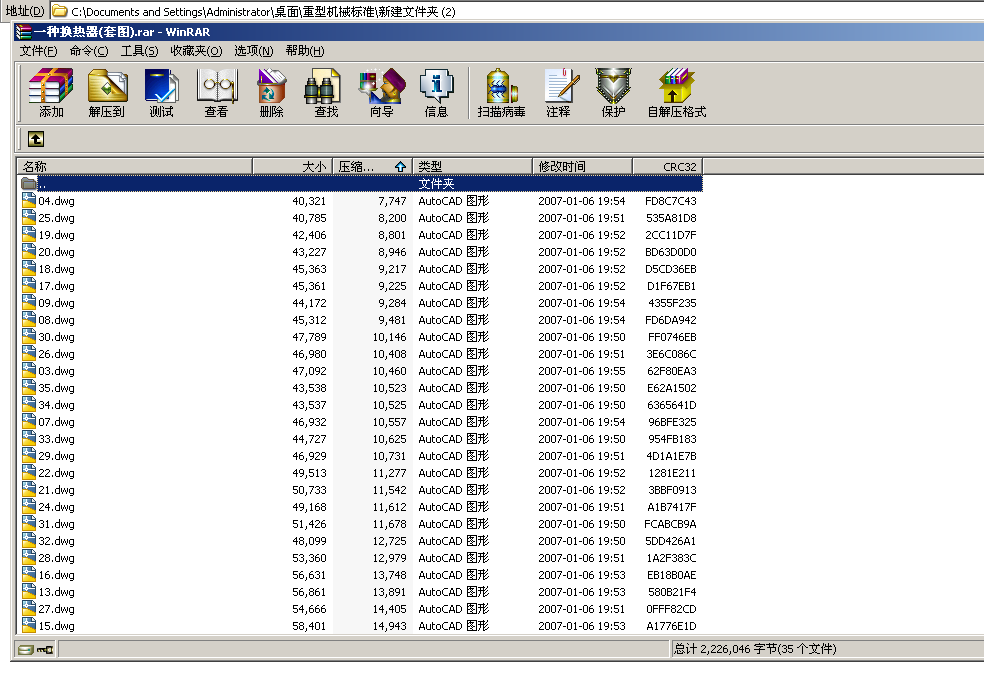The image size is (984, 678).
Task: Sort by 压缩 packed size column header
Action: pos(372,166)
